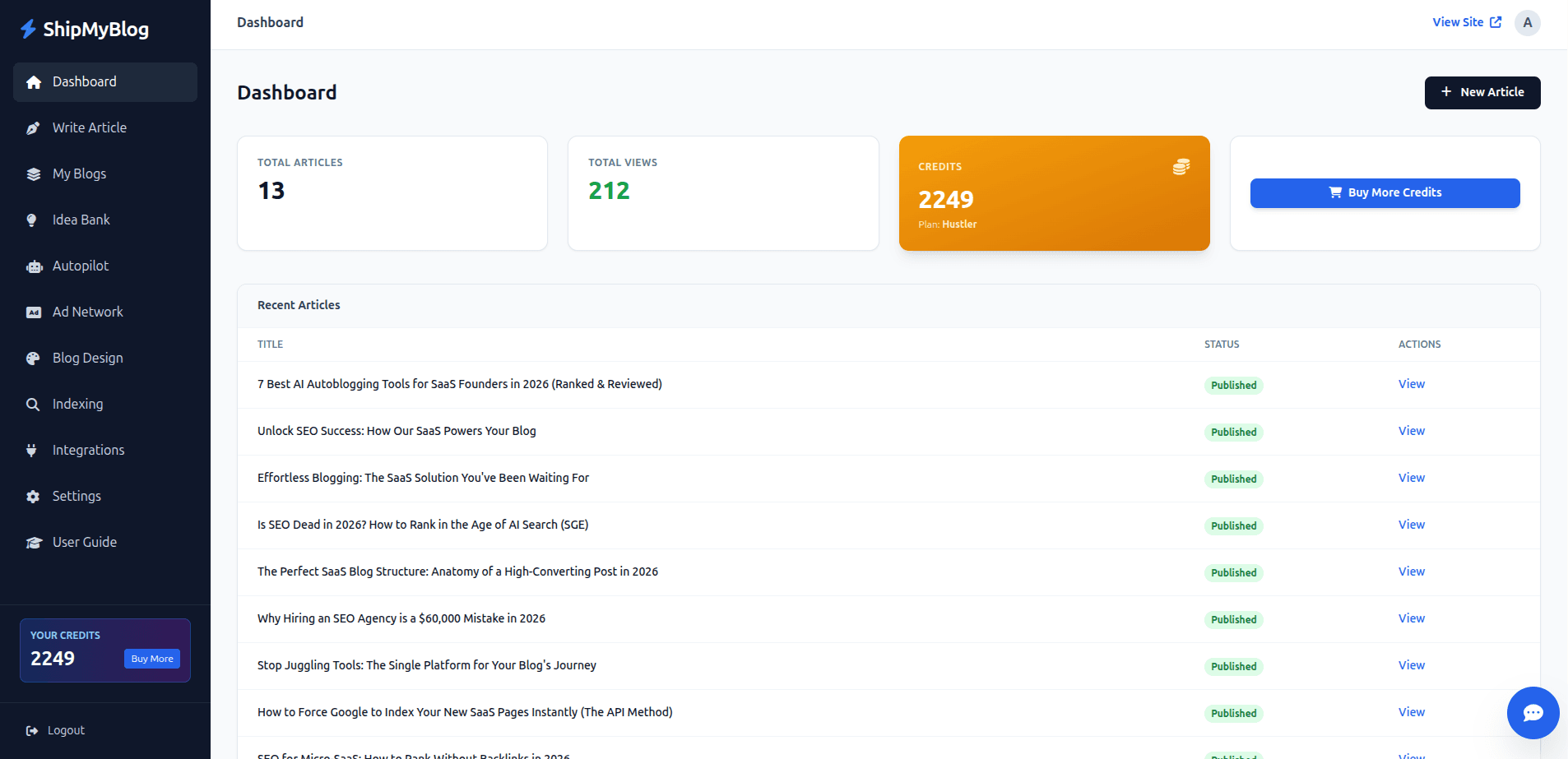
Task: Open the chat support bubble
Action: pyautogui.click(x=1533, y=713)
